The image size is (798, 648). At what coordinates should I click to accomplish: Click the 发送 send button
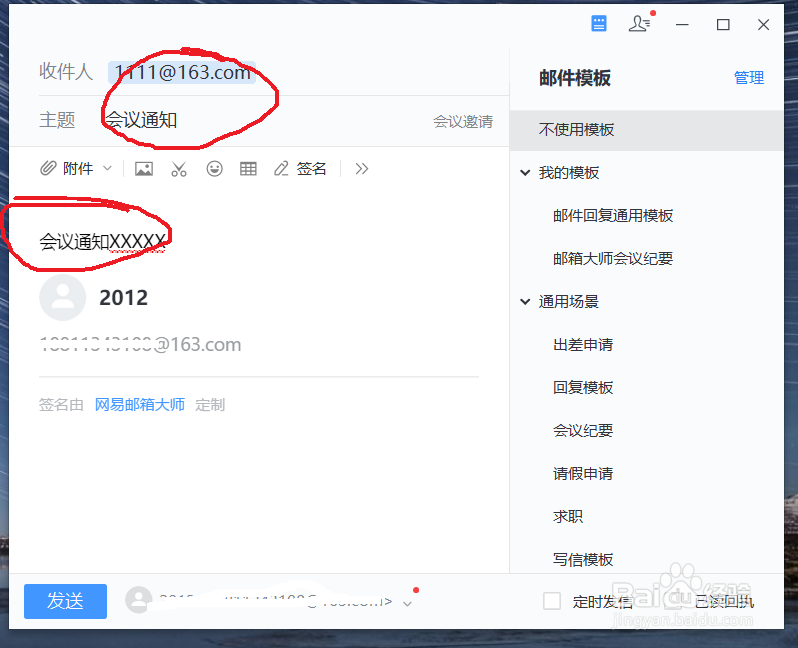coord(65,601)
